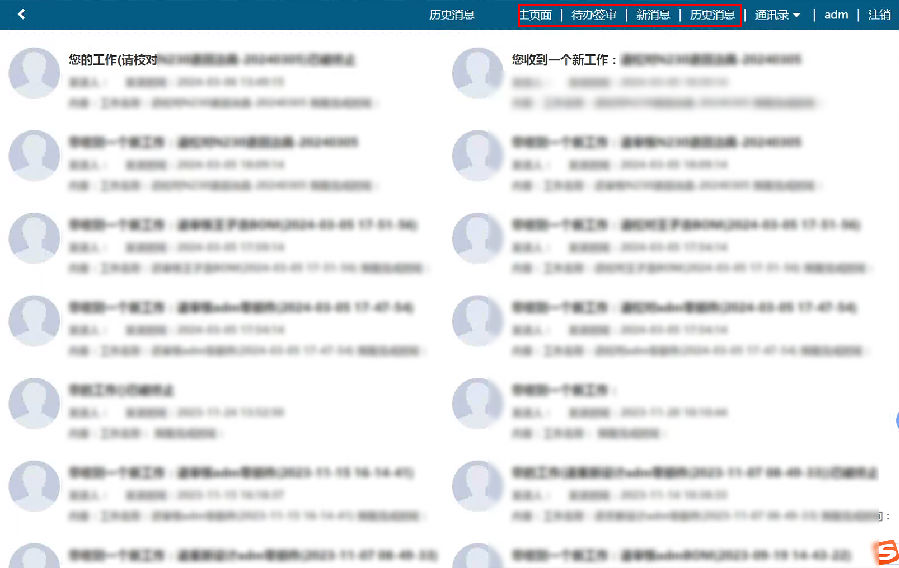The image size is (899, 568).
Task: Click the adm user name
Action: click(836, 15)
